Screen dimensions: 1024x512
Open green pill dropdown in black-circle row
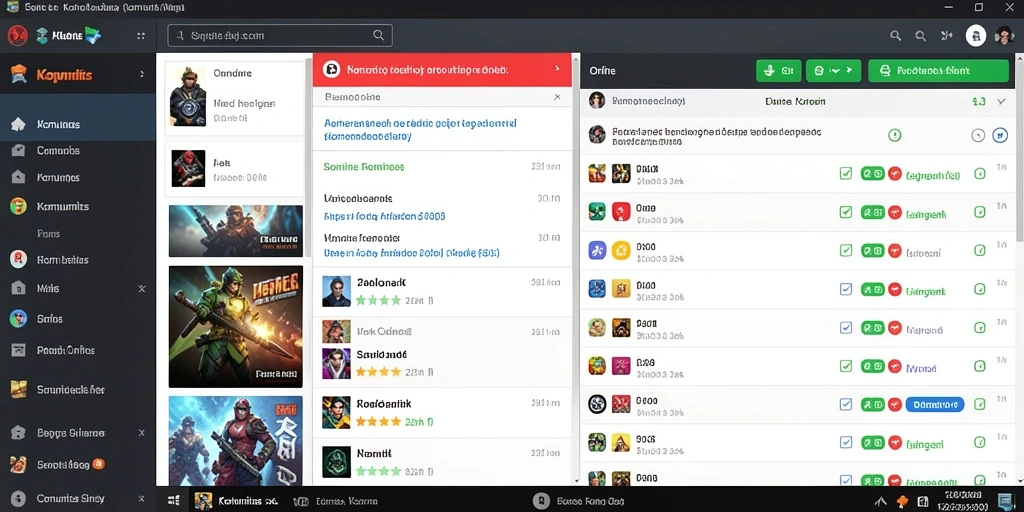click(x=873, y=405)
